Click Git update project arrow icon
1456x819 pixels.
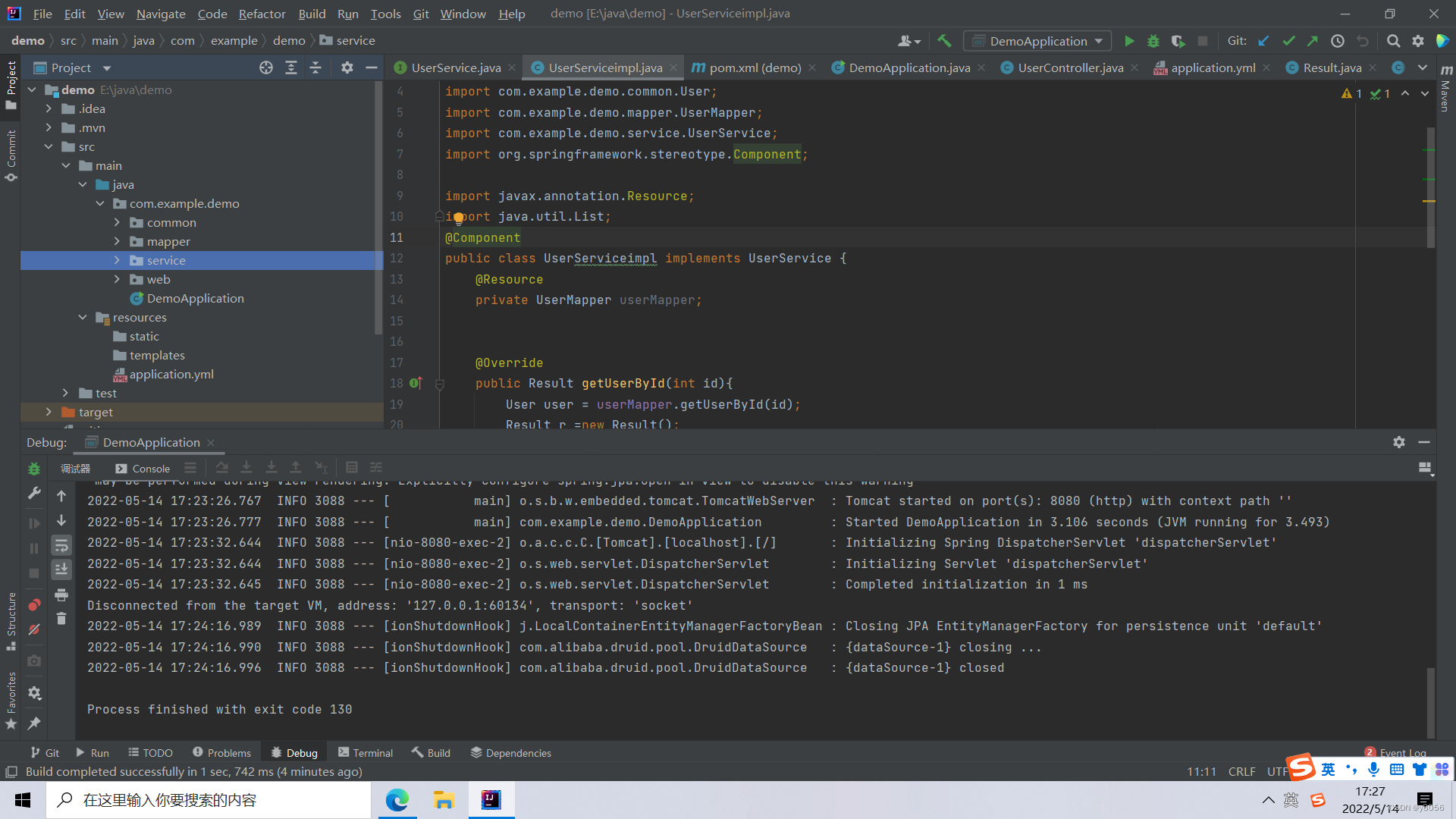pyautogui.click(x=1263, y=41)
